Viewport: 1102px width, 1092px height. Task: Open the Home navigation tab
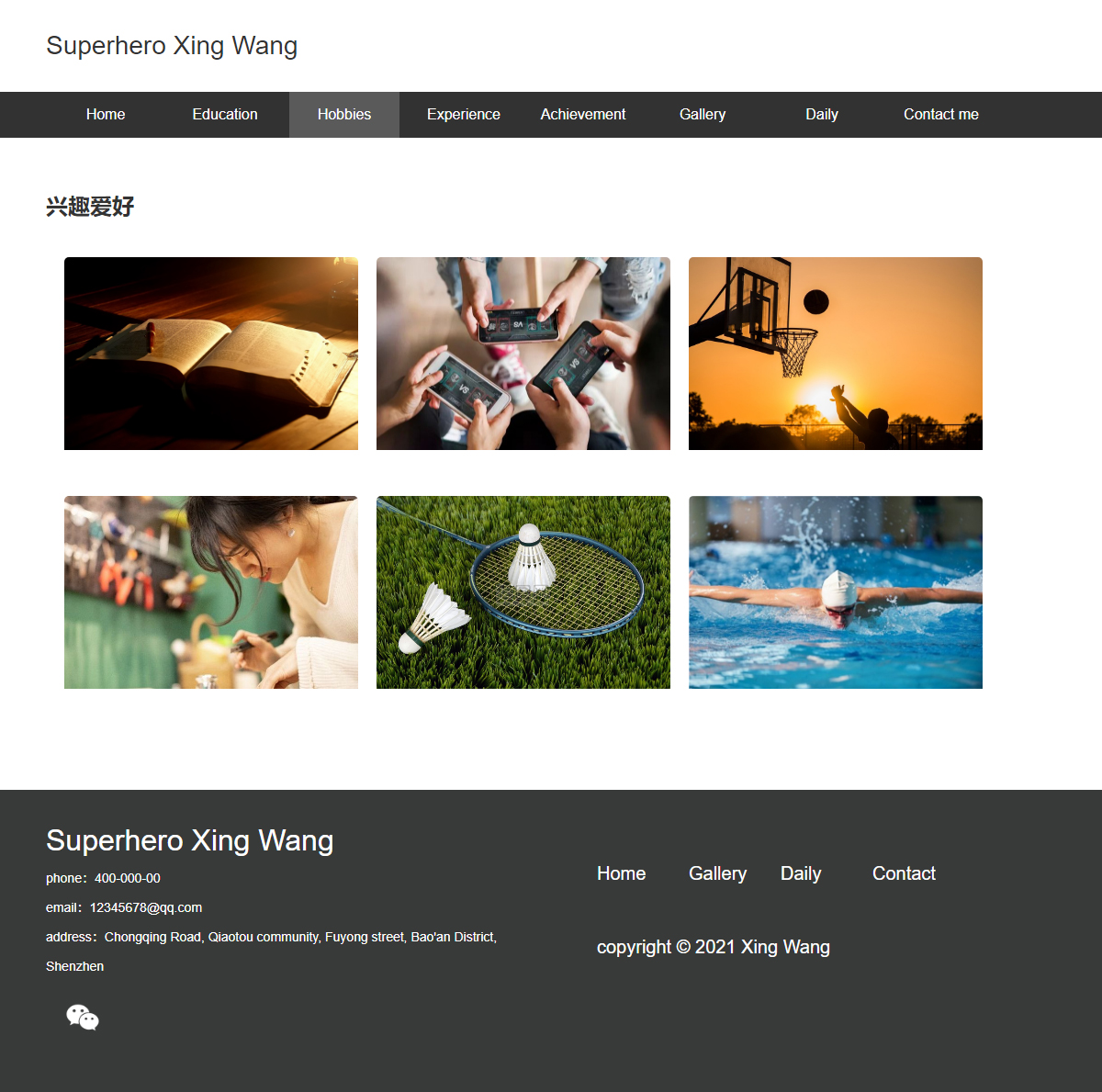tap(106, 115)
